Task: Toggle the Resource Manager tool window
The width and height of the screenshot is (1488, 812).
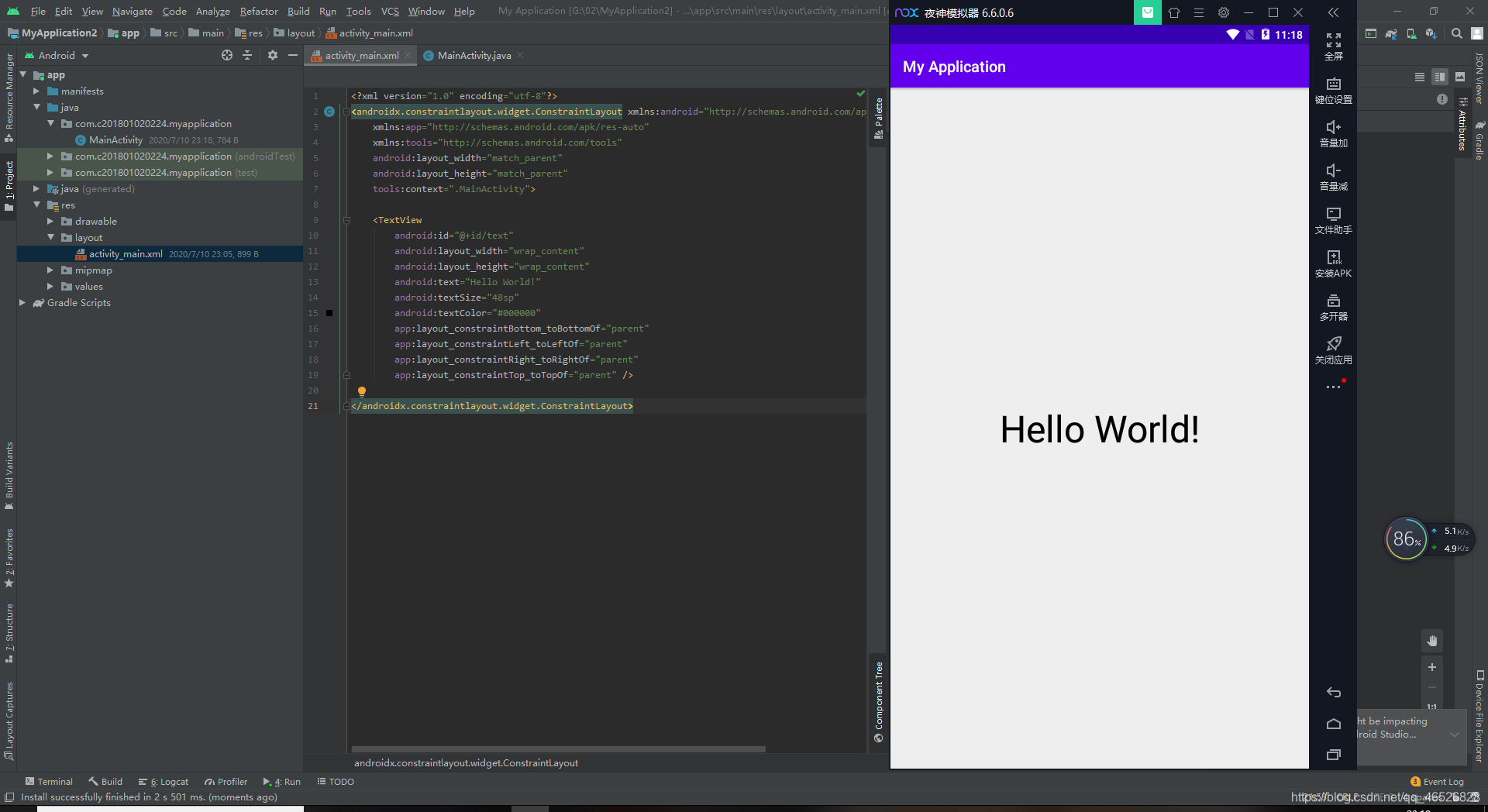Action: click(x=9, y=98)
